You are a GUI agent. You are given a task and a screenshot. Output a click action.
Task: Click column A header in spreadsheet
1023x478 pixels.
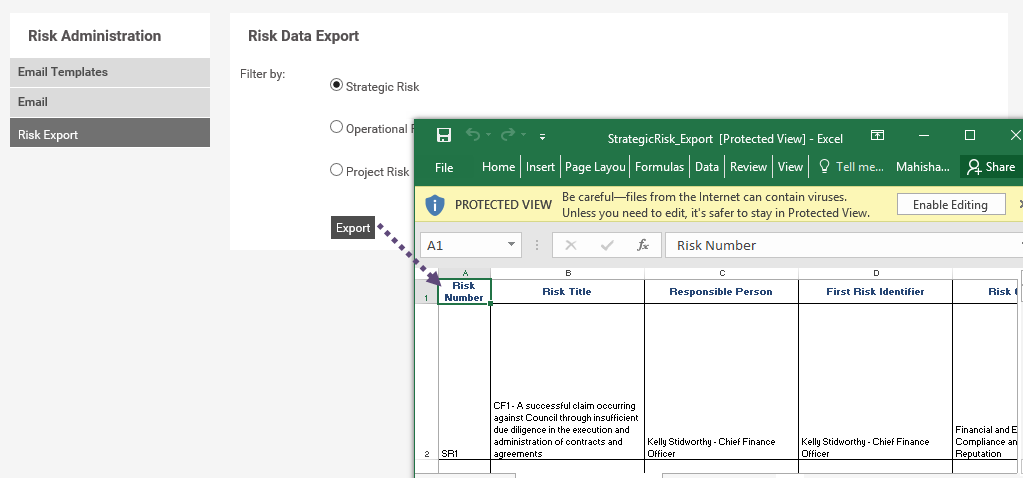(465, 273)
